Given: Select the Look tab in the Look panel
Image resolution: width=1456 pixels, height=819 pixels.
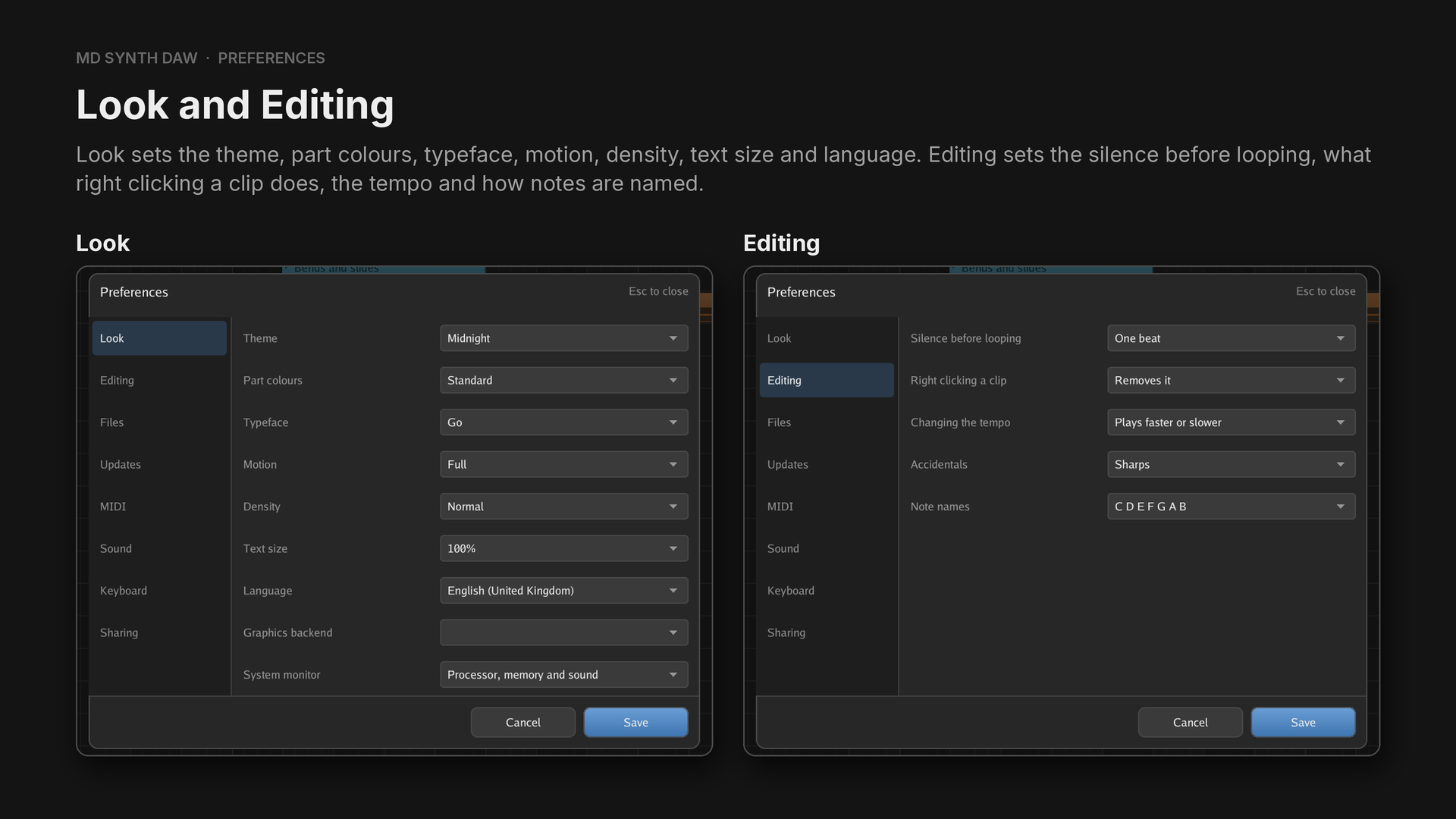Looking at the screenshot, I should tap(159, 338).
